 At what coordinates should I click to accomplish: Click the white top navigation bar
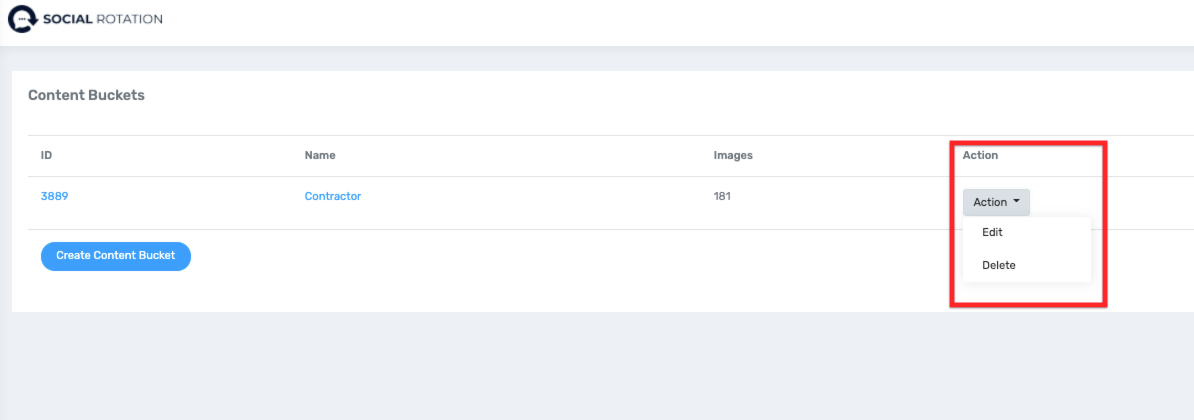click(x=600, y=22)
